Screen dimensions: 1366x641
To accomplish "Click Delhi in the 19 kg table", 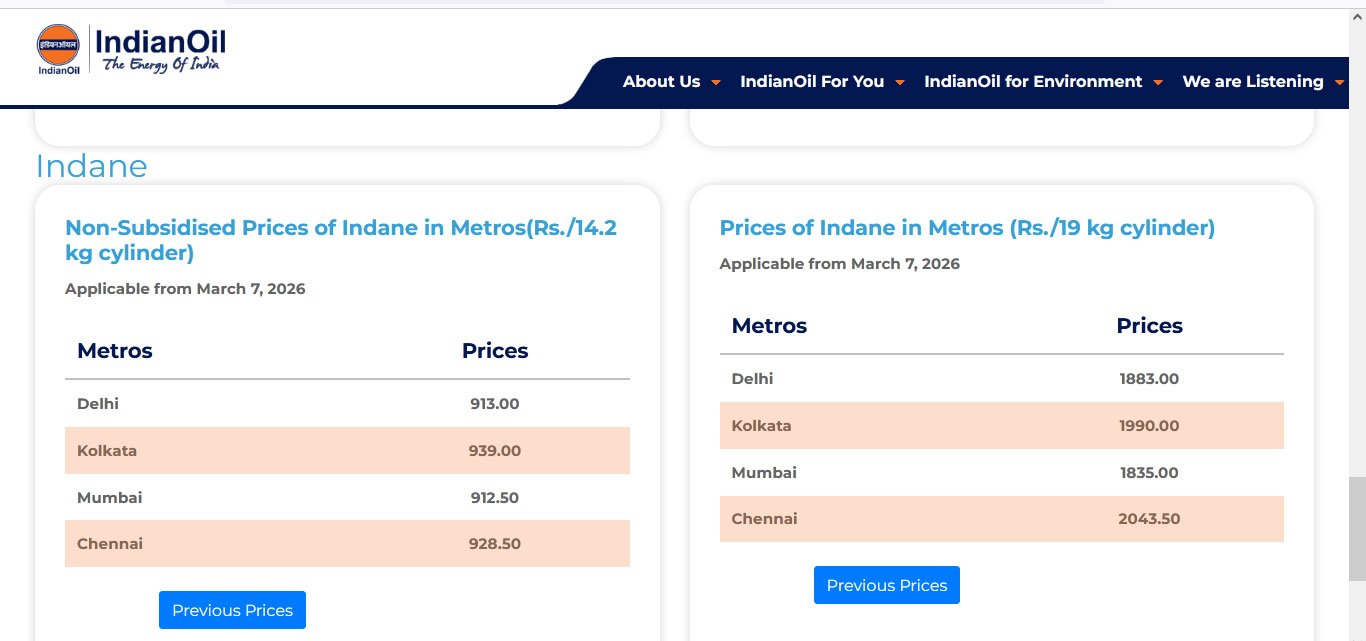I will [752, 379].
